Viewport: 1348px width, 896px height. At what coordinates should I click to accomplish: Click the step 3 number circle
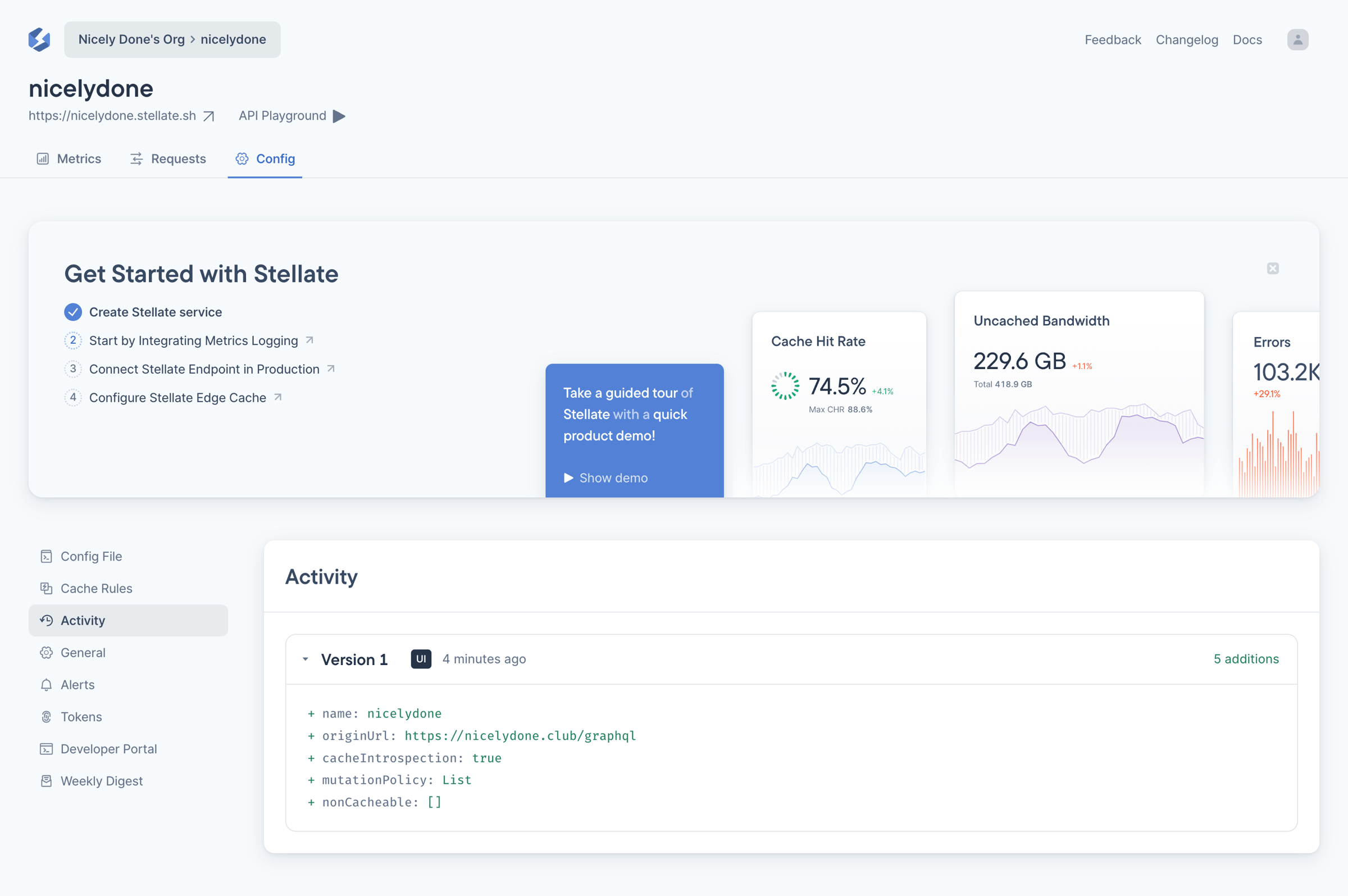coord(73,369)
